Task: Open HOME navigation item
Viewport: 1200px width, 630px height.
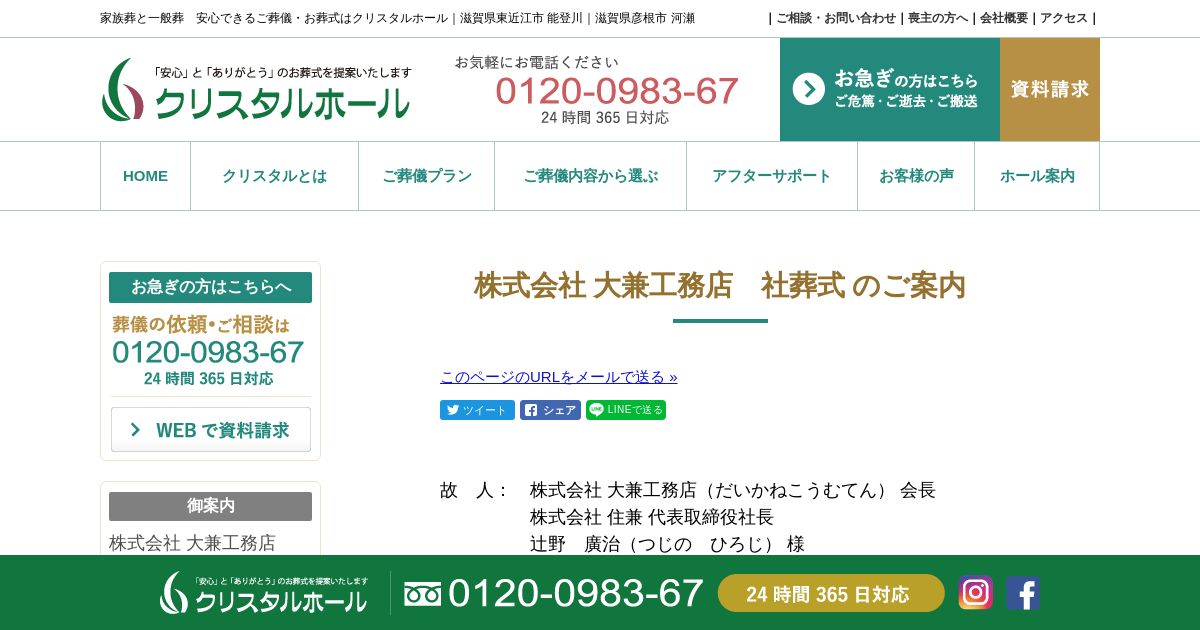Action: [145, 176]
